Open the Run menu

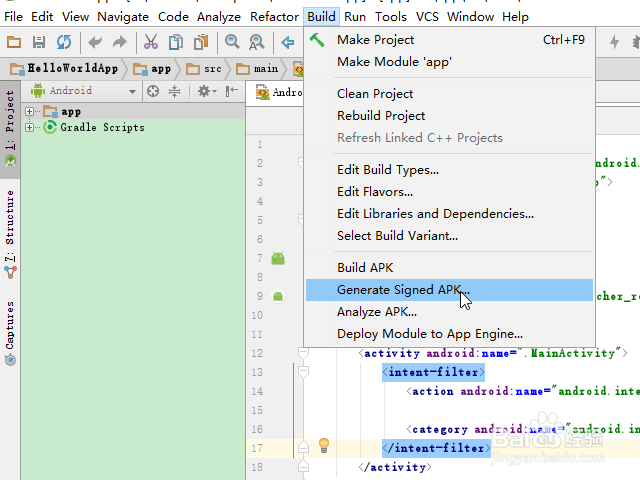click(355, 17)
